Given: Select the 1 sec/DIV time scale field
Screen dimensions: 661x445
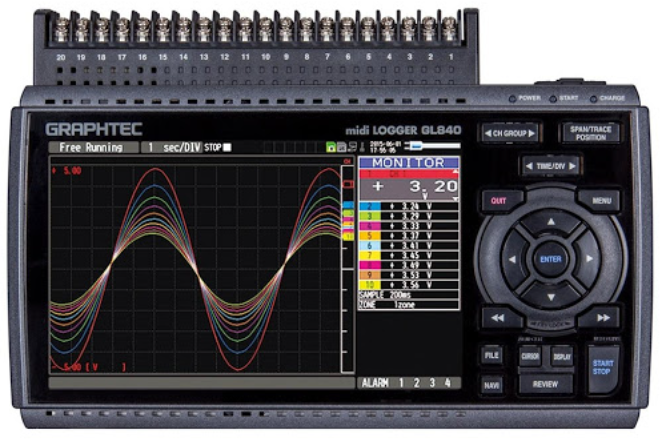Looking at the screenshot, I should pyautogui.click(x=172, y=147).
